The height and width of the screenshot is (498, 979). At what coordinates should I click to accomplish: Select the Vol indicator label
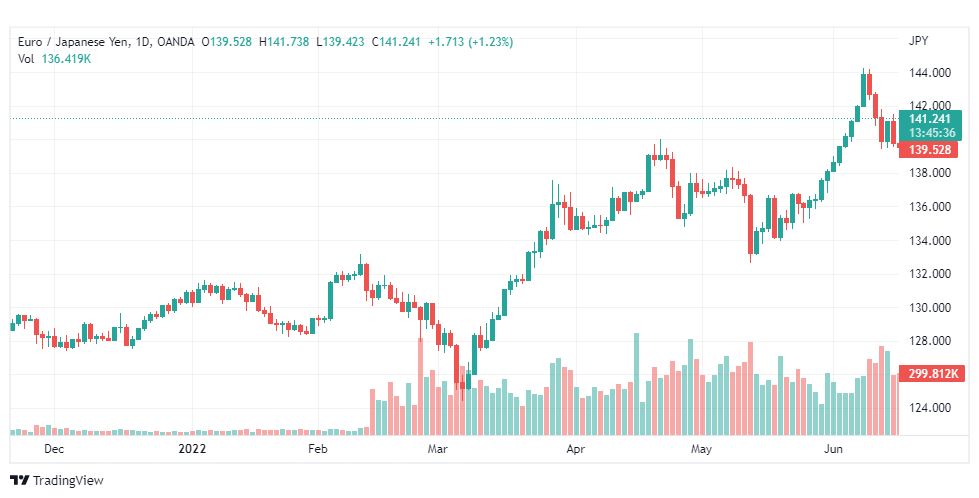coord(26,59)
